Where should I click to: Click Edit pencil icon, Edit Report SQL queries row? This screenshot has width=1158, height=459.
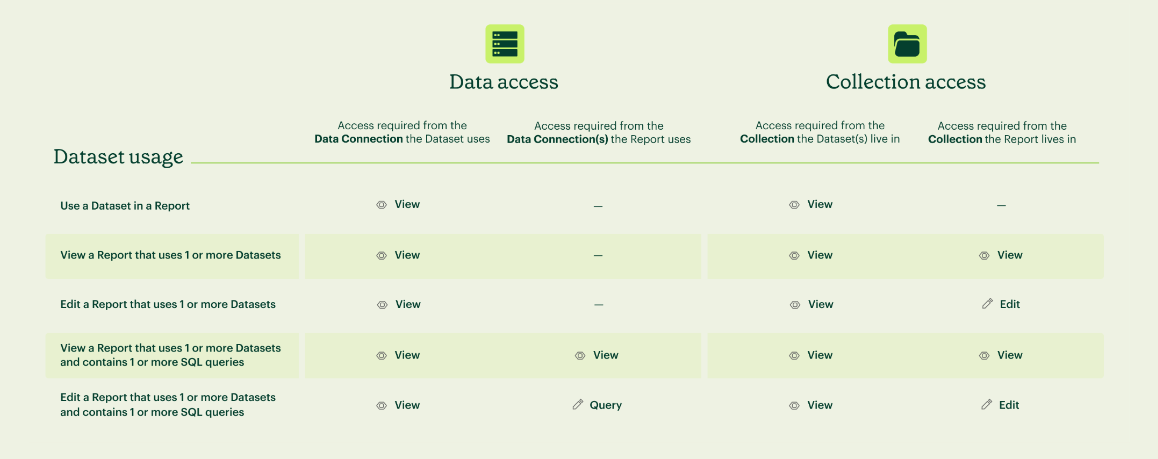tap(987, 404)
